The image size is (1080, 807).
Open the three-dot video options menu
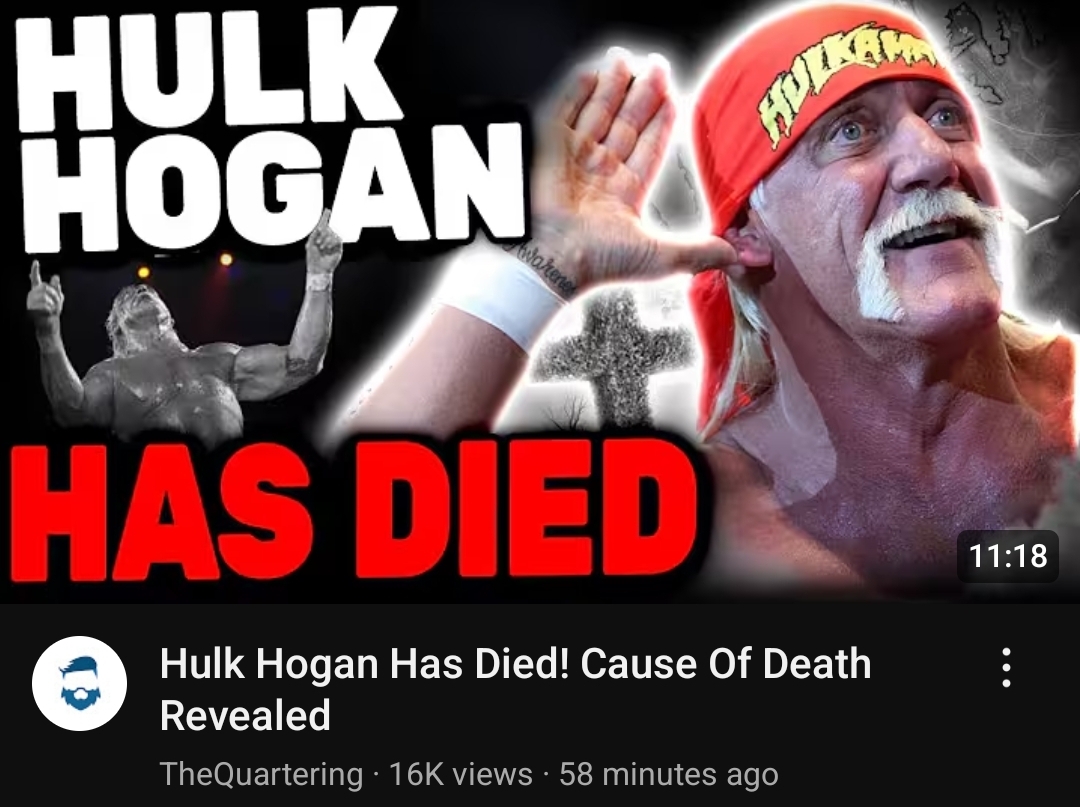pyautogui.click(x=1006, y=667)
